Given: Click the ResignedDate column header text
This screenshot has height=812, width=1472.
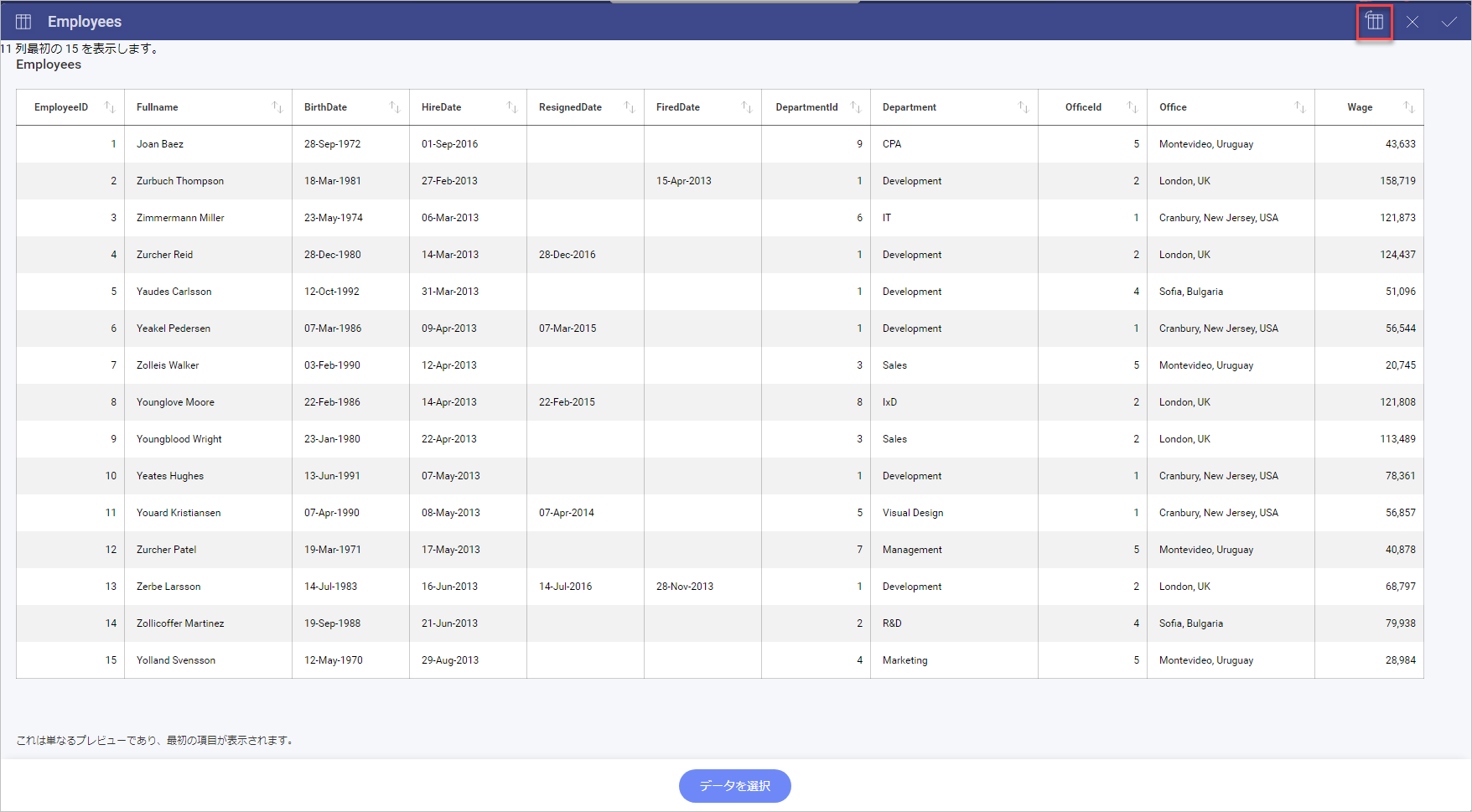Looking at the screenshot, I should [x=570, y=107].
